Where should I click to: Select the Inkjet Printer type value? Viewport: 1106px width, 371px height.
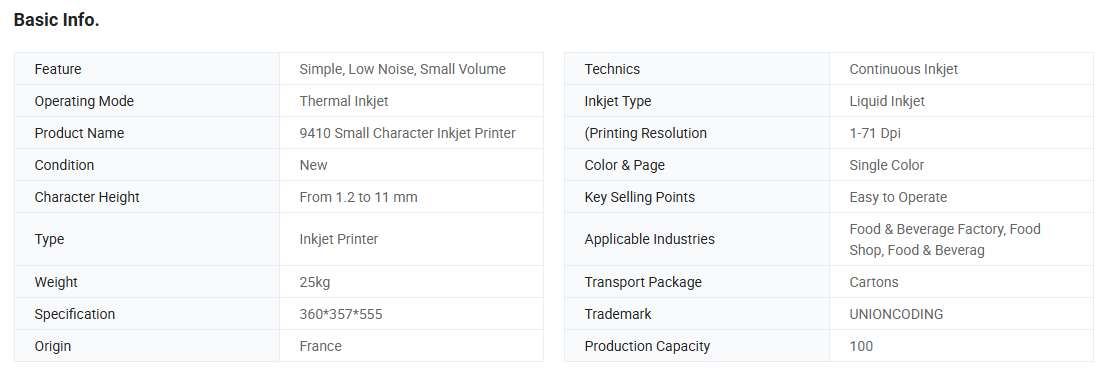click(x=339, y=239)
